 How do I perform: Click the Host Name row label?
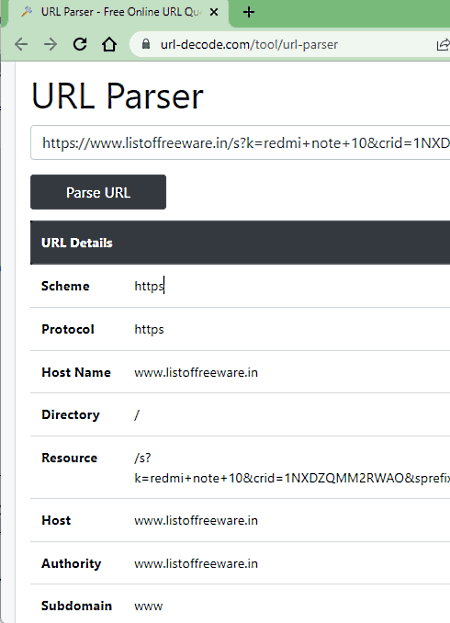click(x=76, y=372)
